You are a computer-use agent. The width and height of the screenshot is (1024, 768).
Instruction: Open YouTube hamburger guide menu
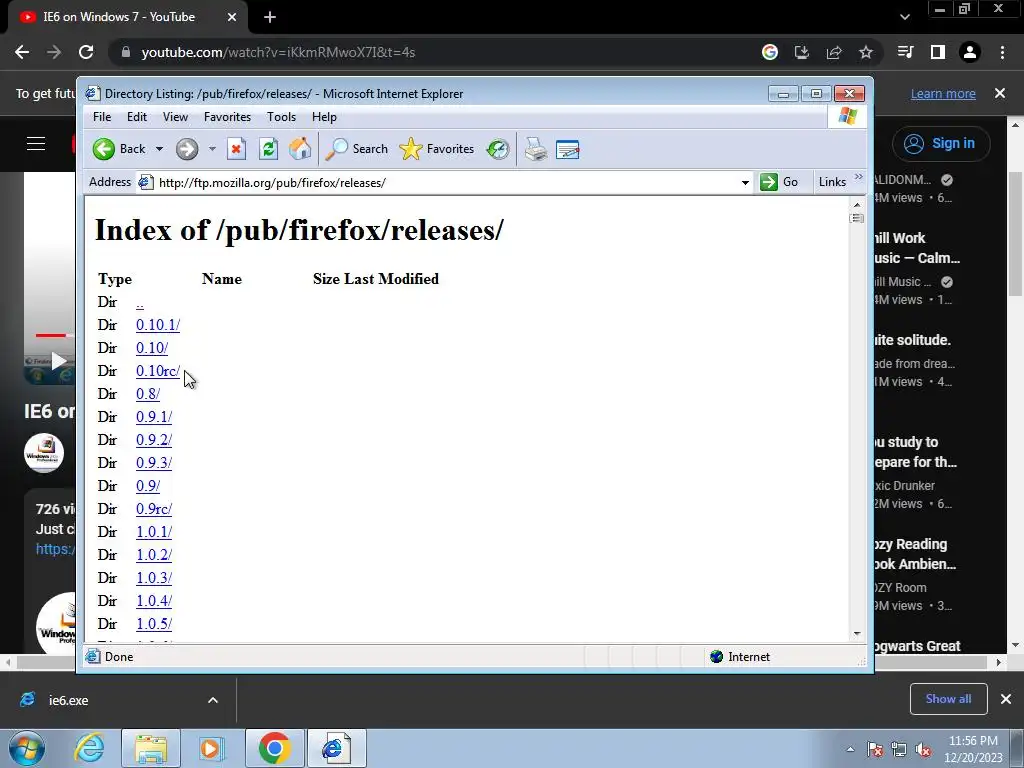click(36, 144)
